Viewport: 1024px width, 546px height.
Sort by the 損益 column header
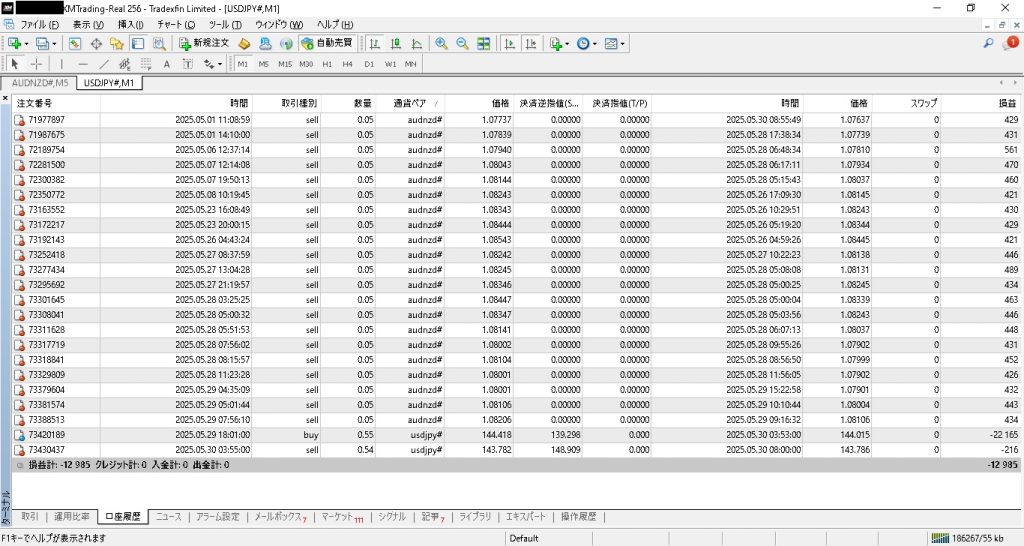tap(1000, 102)
